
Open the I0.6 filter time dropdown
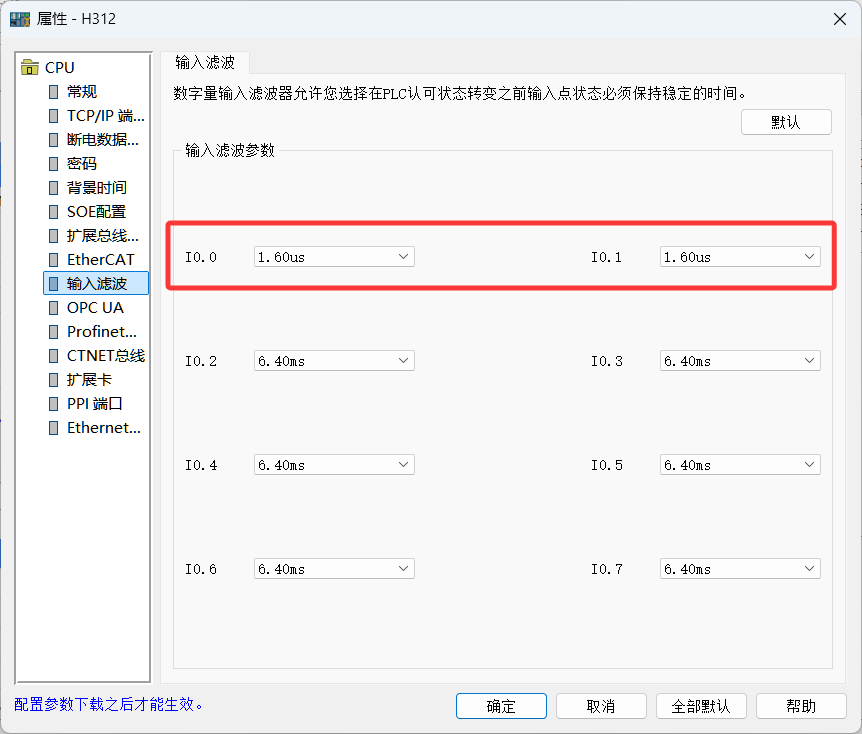(x=334, y=569)
